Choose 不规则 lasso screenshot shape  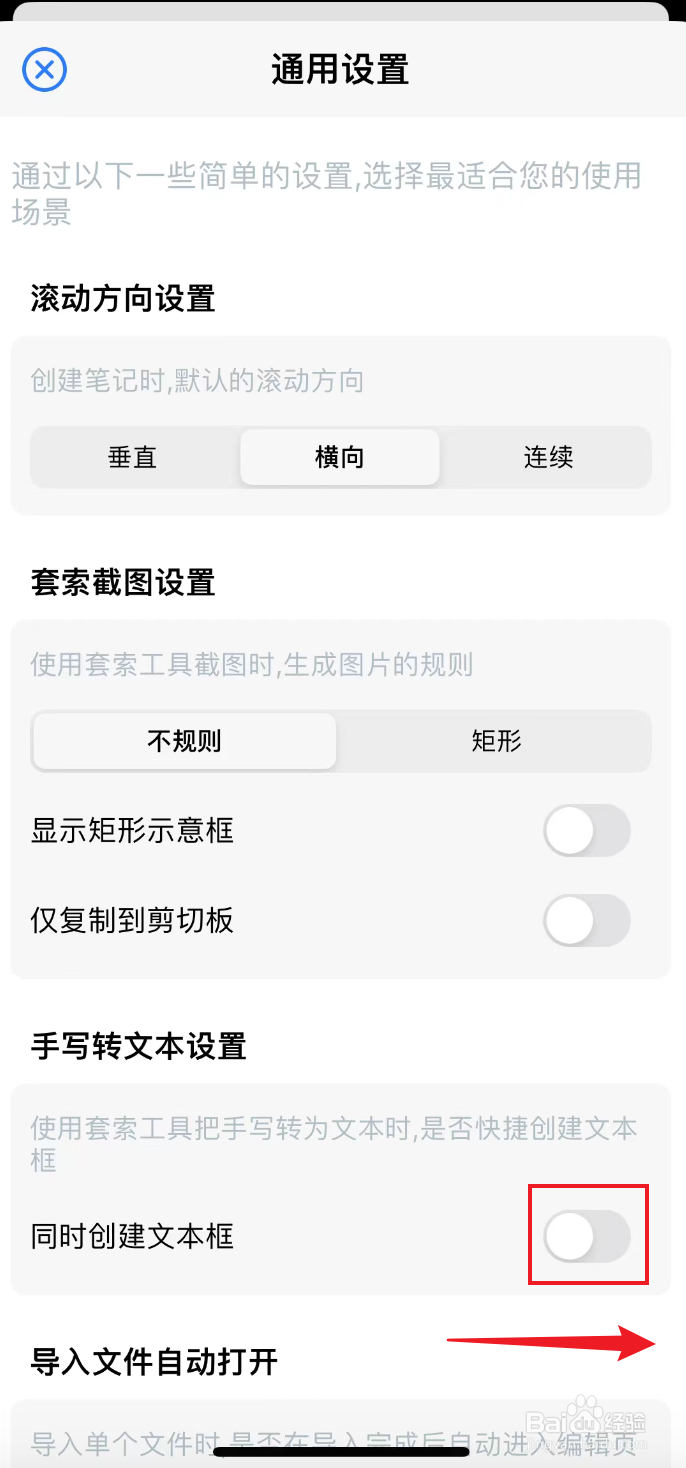(x=184, y=741)
